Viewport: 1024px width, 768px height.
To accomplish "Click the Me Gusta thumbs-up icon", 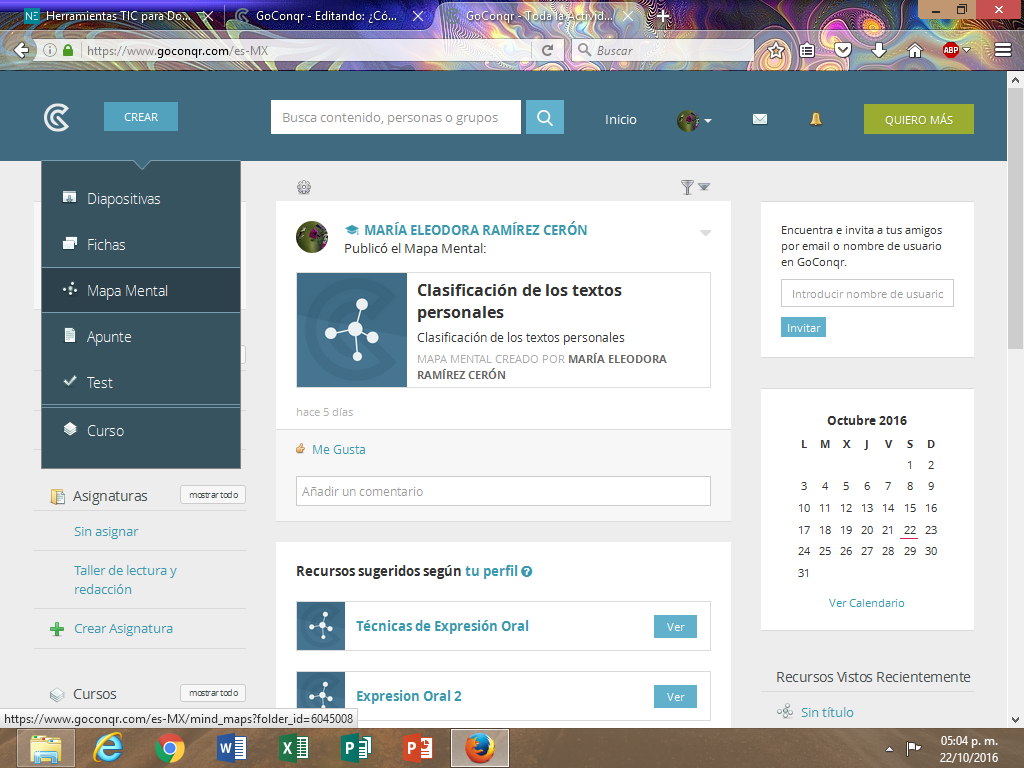I will pyautogui.click(x=301, y=449).
